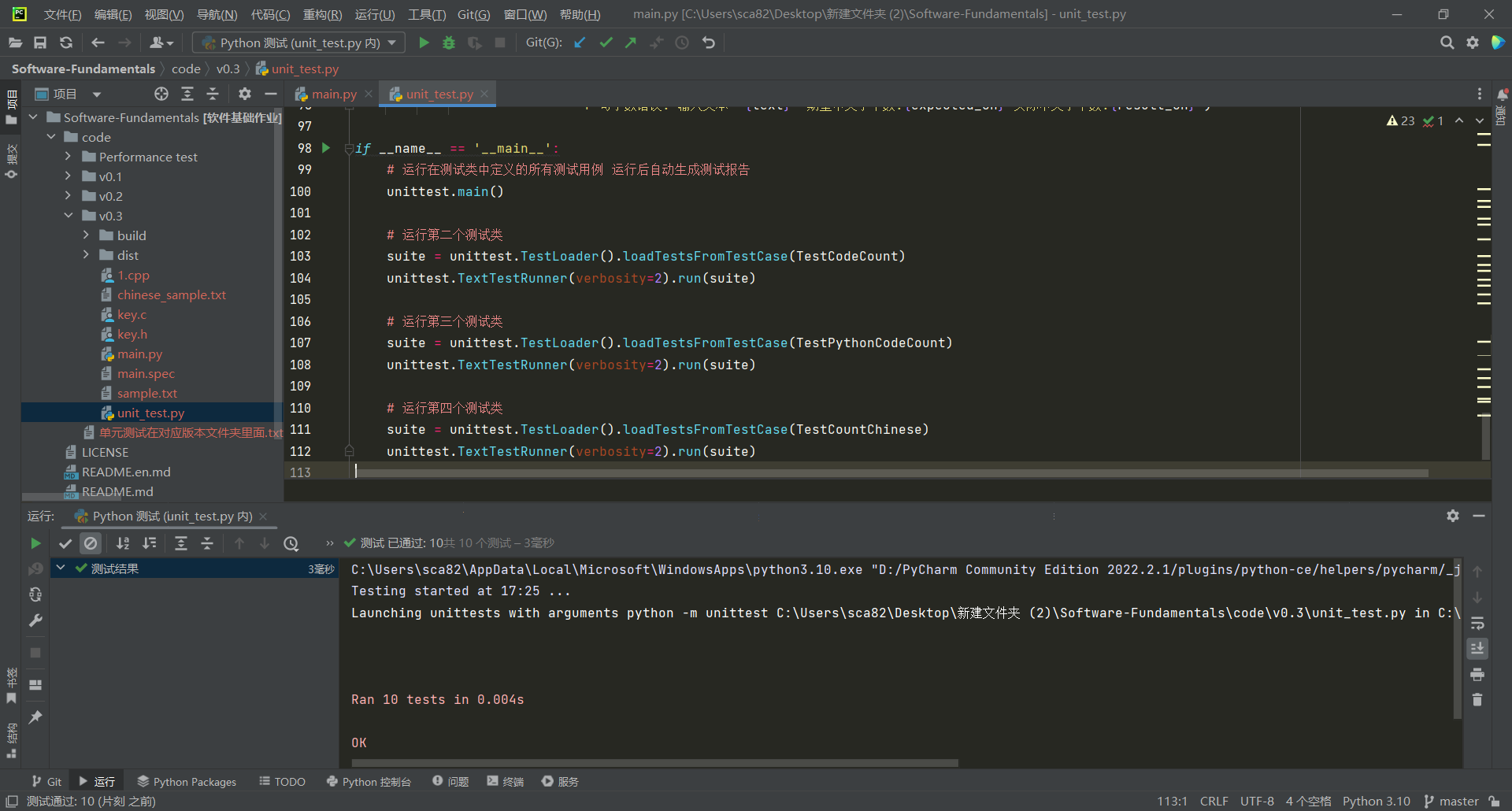Commit changes with the green checkmark
The height and width of the screenshot is (811, 1512).
click(606, 43)
